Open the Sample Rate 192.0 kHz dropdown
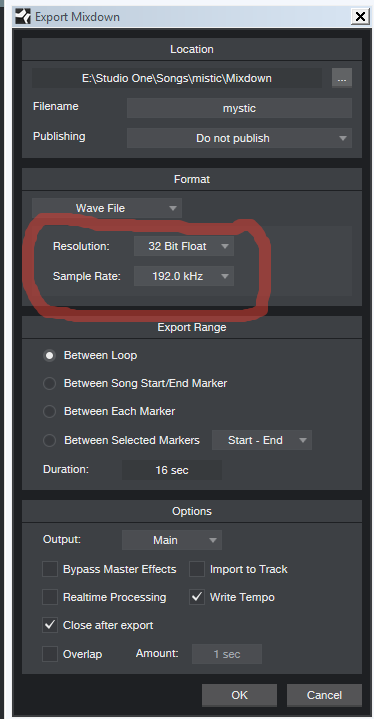 point(184,277)
